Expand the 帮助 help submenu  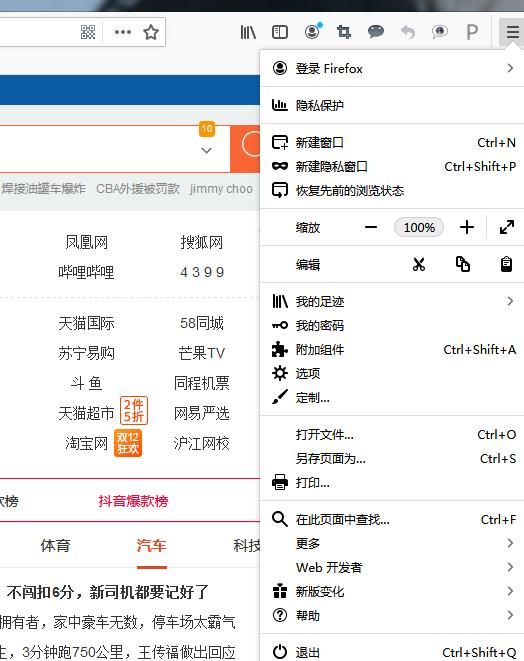(392, 615)
